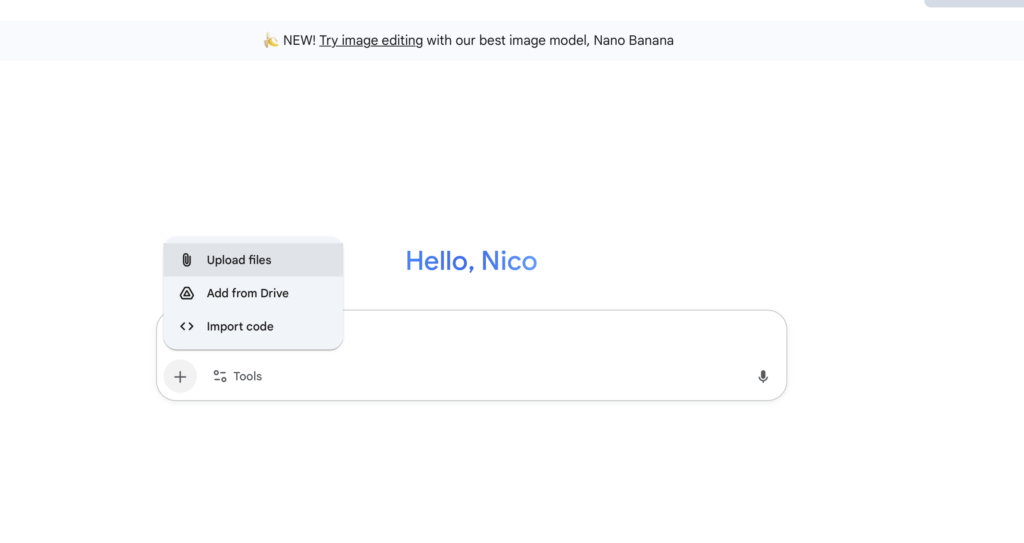
Task: Click the Tools sliders icon
Action: click(220, 376)
